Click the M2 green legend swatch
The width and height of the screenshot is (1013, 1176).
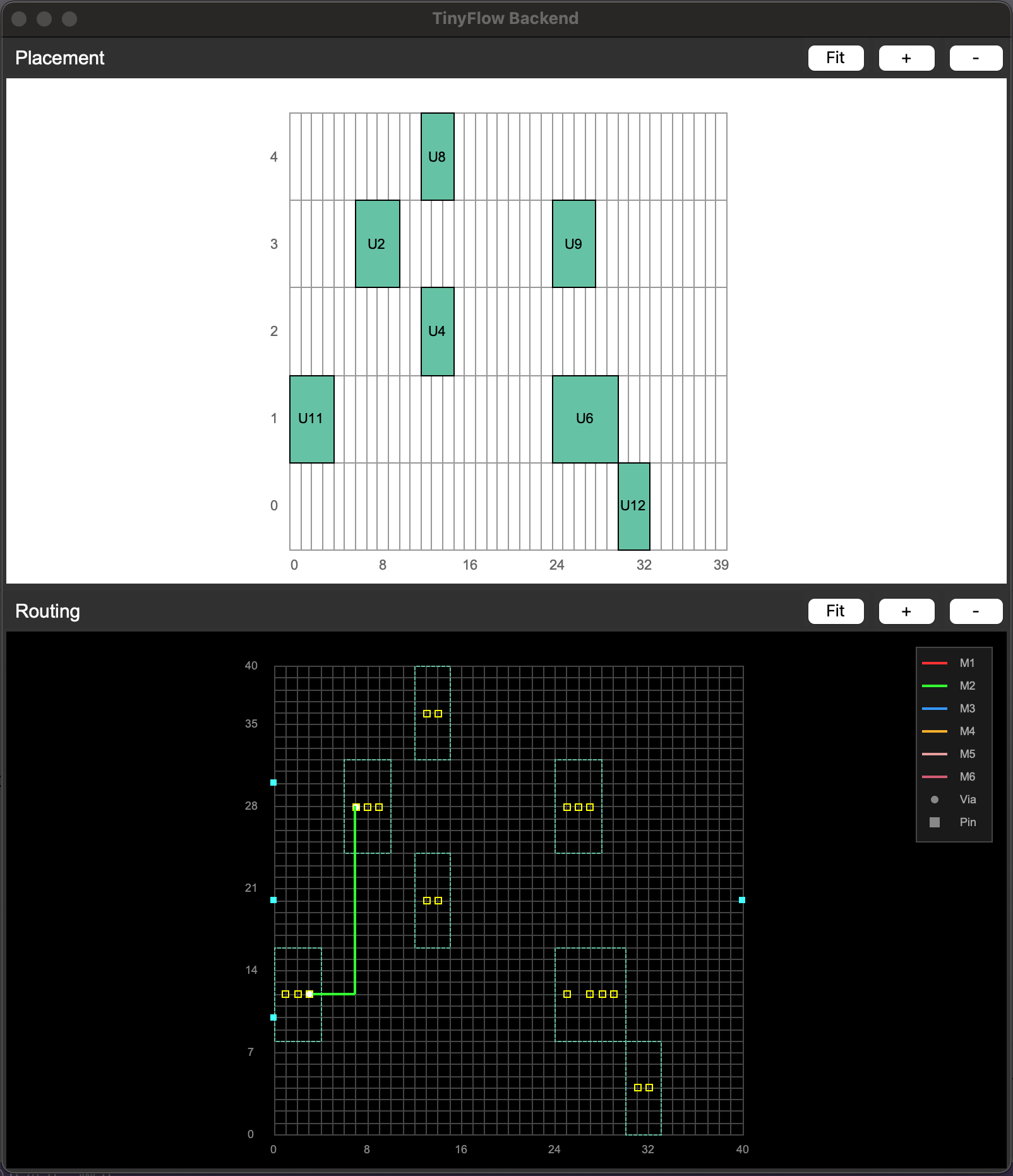[x=934, y=686]
